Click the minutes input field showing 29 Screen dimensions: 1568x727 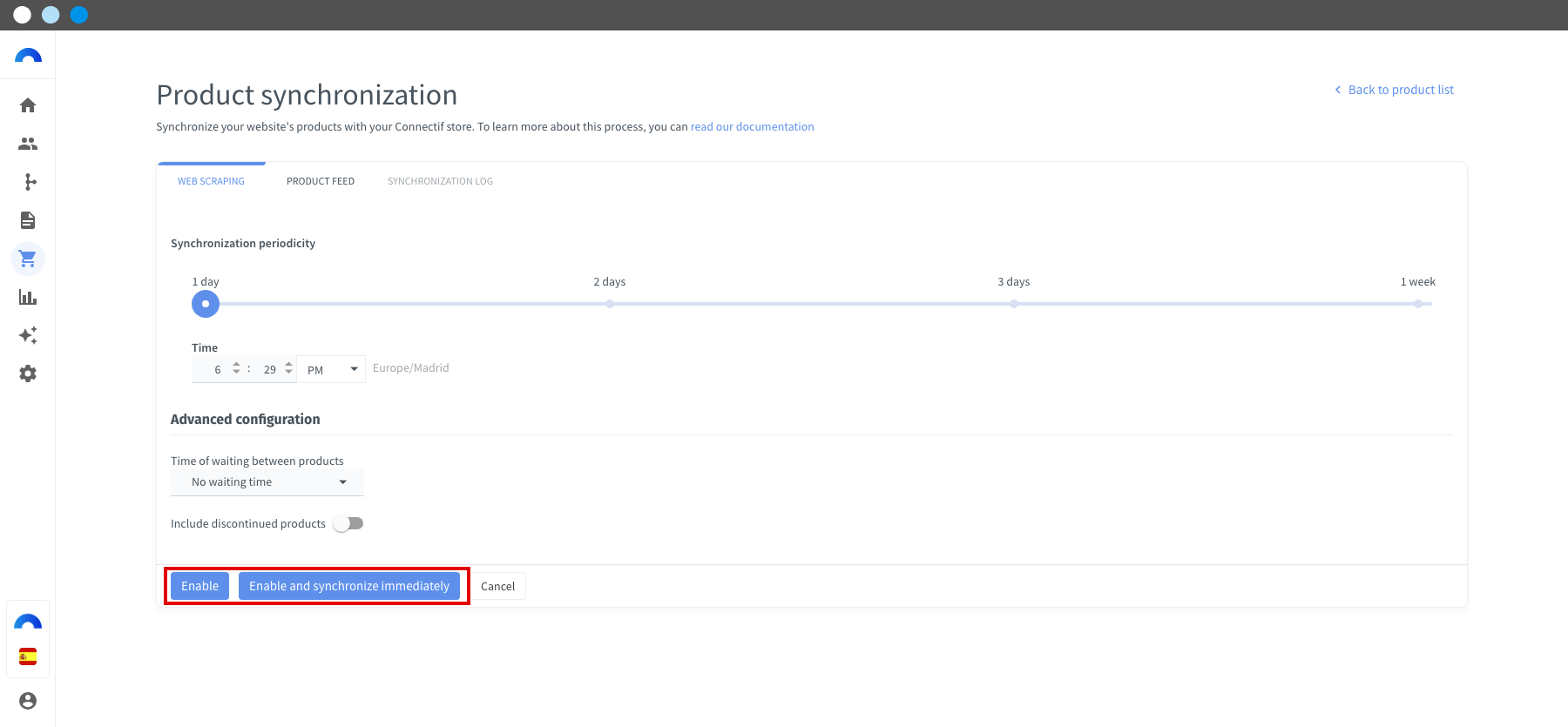pyautogui.click(x=269, y=369)
